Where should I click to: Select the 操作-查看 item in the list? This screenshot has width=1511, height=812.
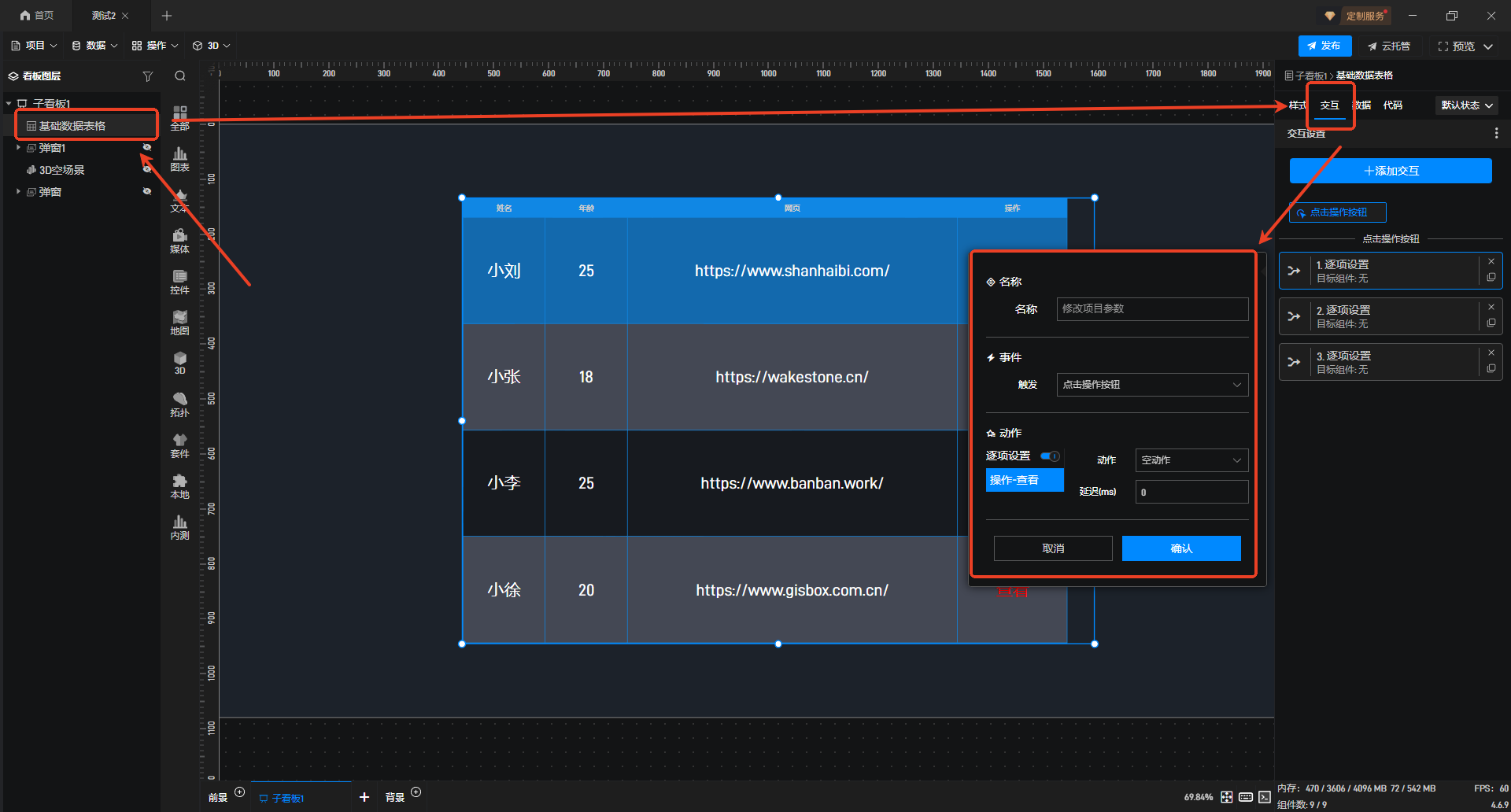point(1024,480)
